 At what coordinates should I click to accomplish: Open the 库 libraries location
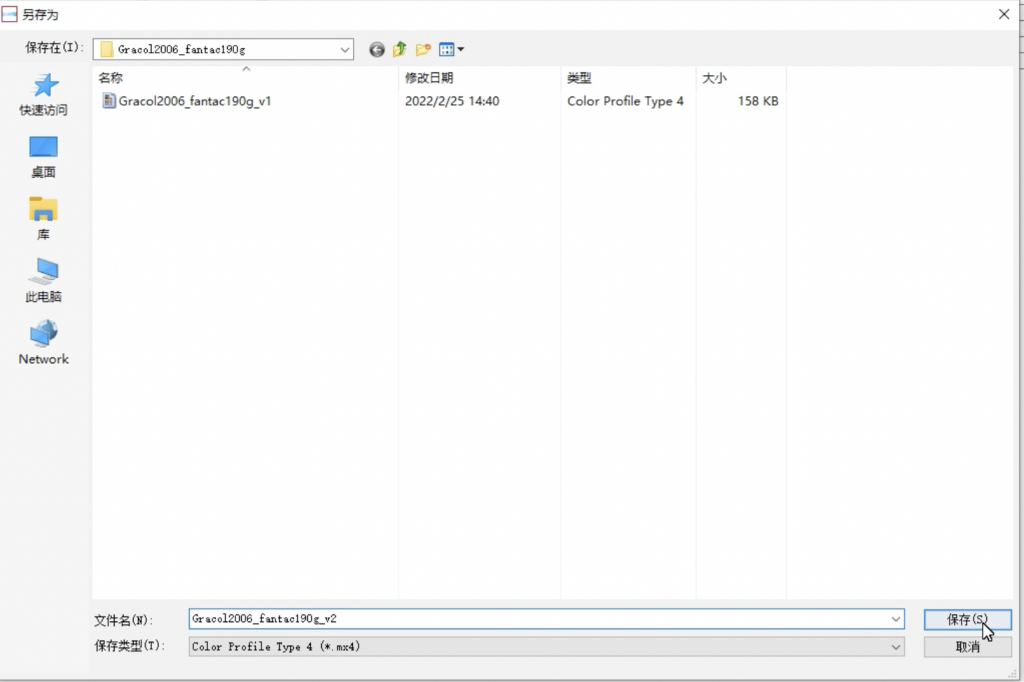point(44,219)
